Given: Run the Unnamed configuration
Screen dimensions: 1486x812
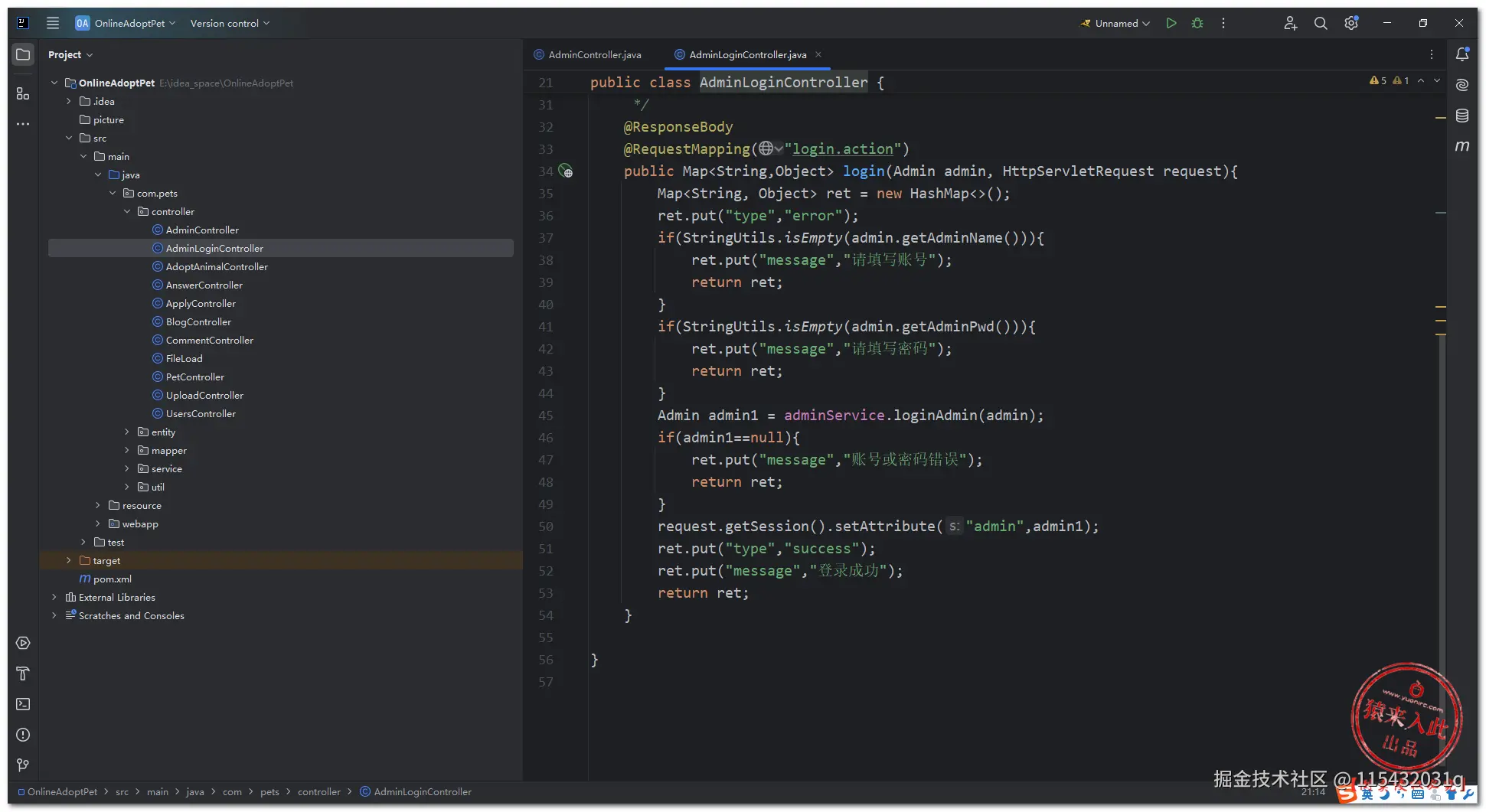Looking at the screenshot, I should click(x=1171, y=23).
